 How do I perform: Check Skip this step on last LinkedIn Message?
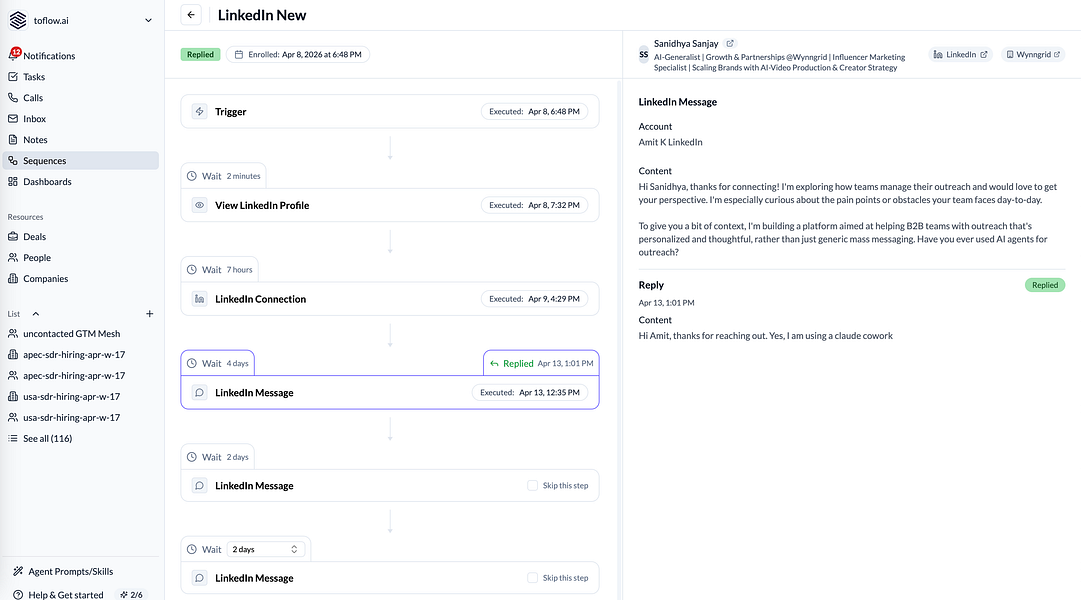(x=532, y=578)
